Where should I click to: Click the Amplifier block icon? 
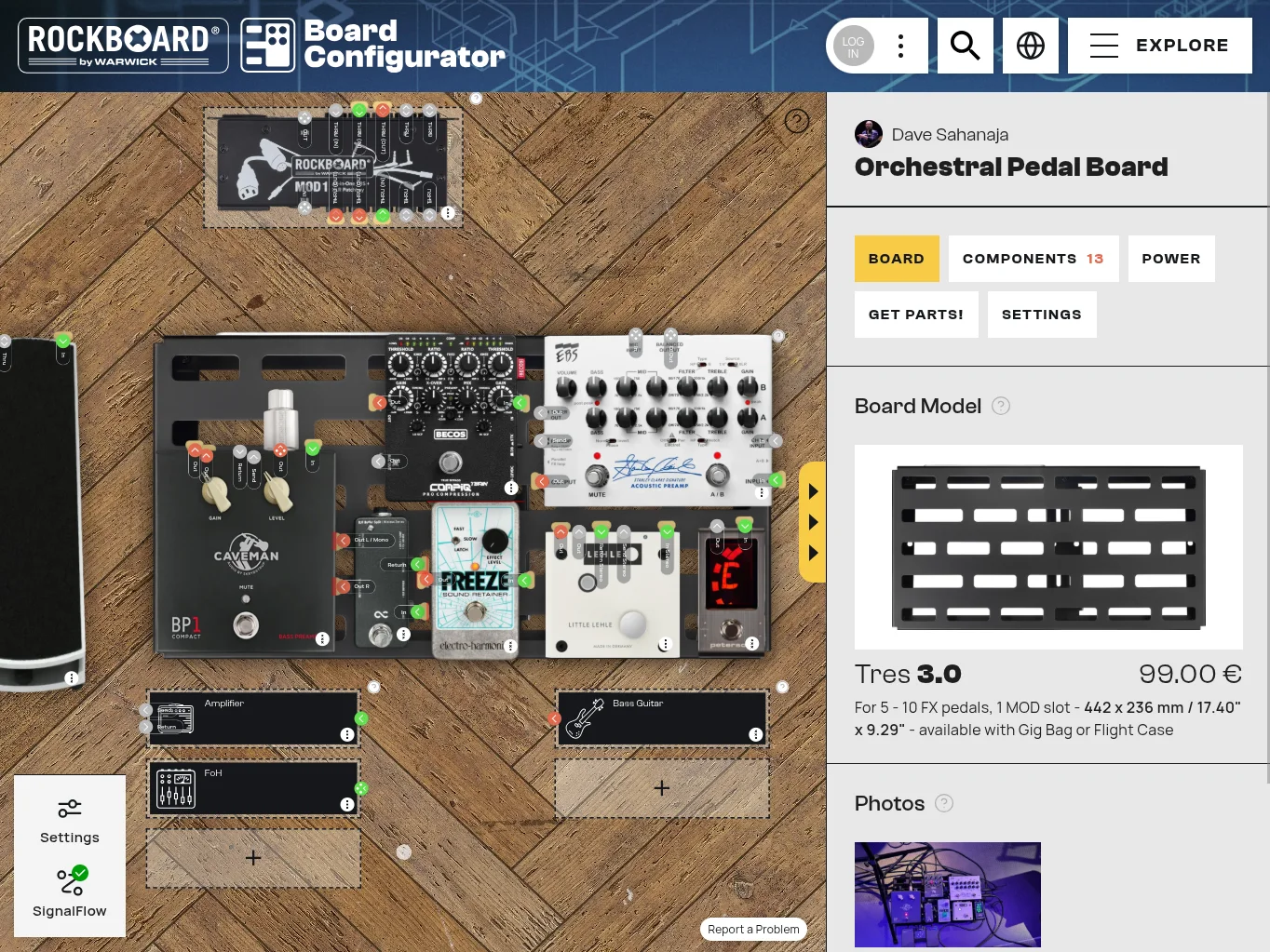tap(175, 718)
